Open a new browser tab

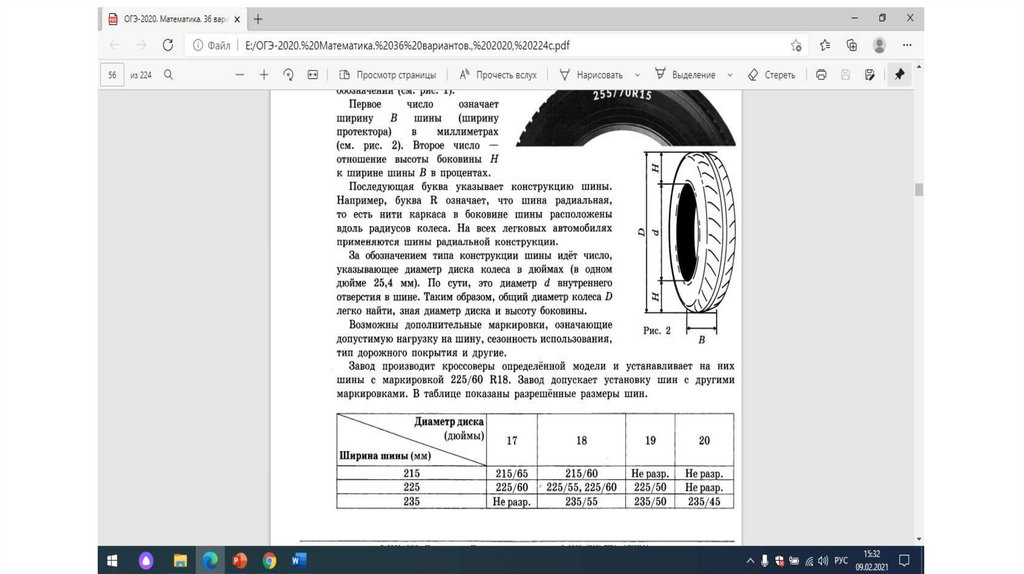coord(258,19)
